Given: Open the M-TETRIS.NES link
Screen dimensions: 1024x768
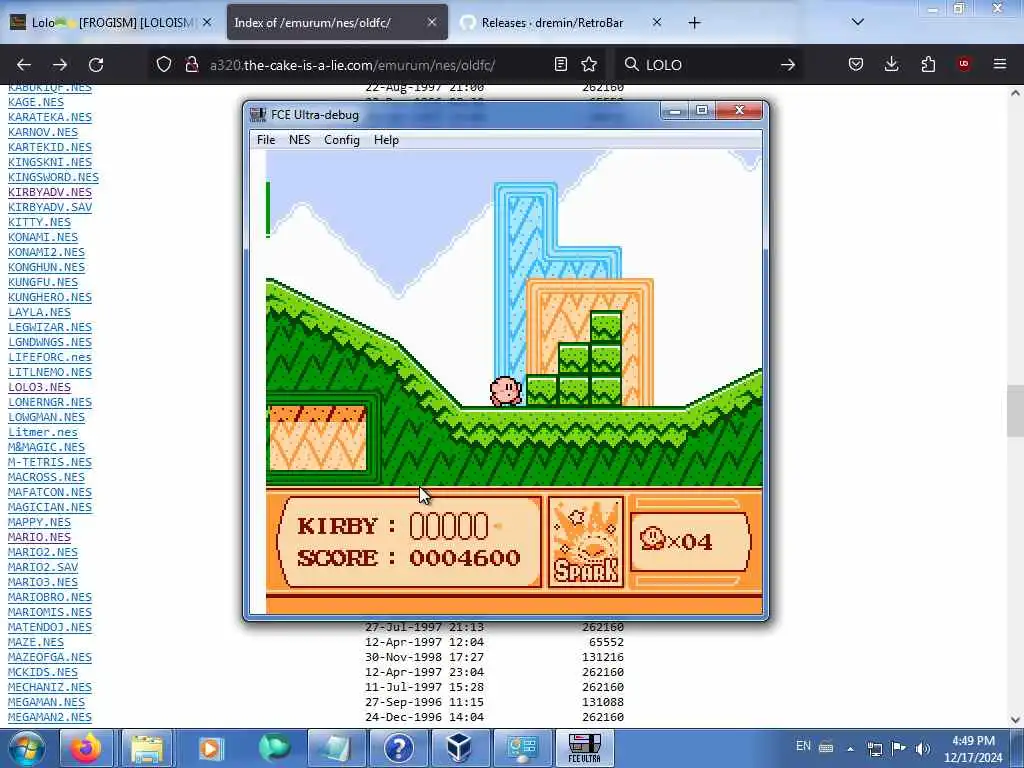Looking at the screenshot, I should tap(50, 462).
